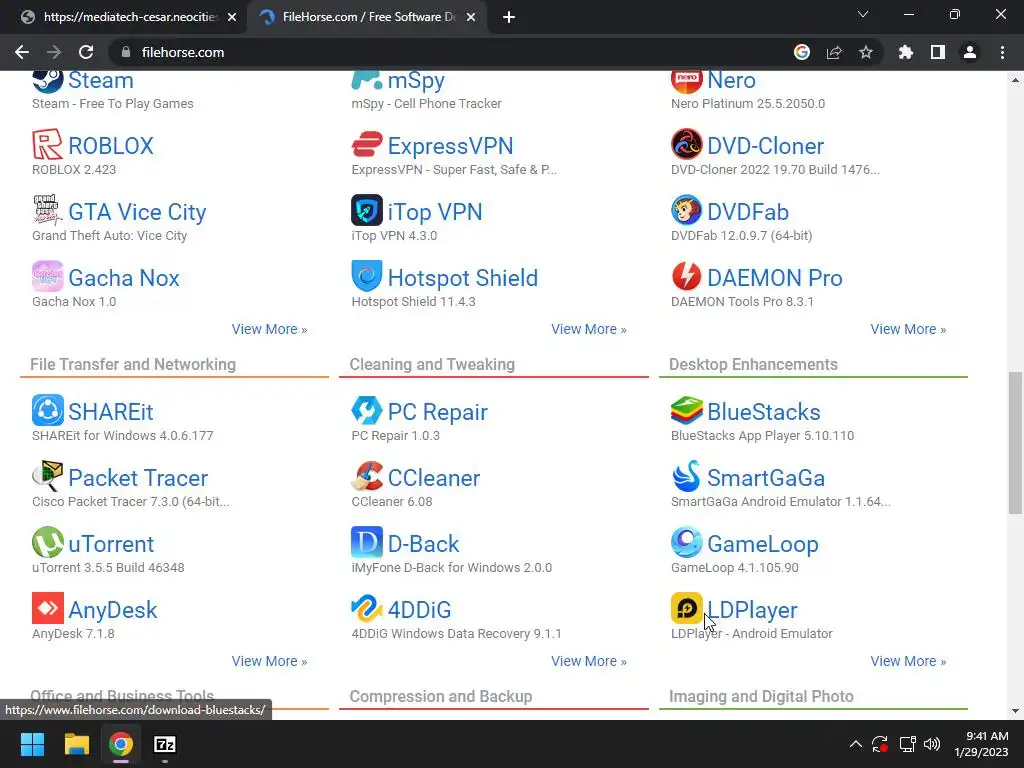
Task: Reload the page
Action: coord(86,52)
